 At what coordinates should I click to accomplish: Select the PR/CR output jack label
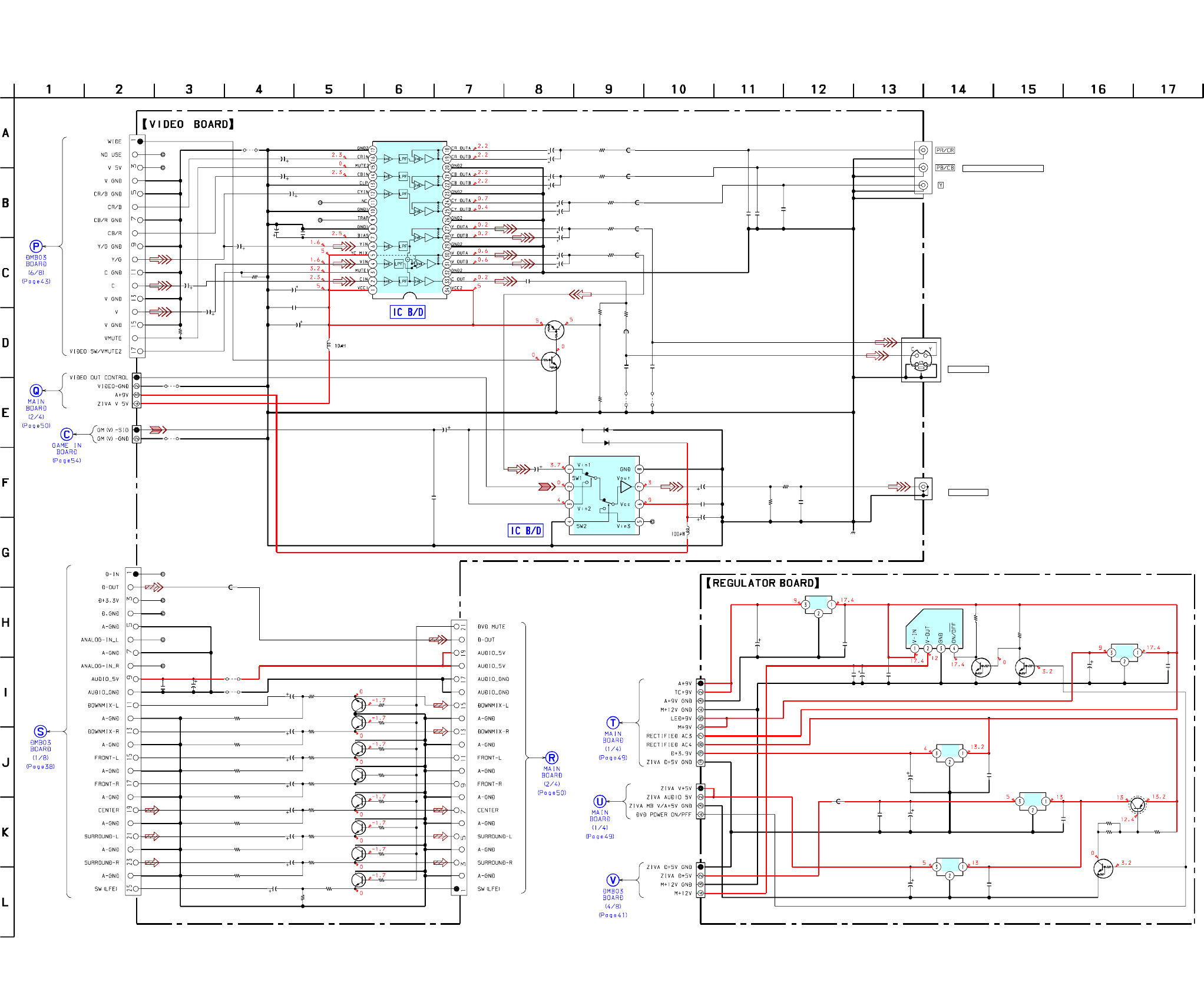pyautogui.click(x=945, y=150)
